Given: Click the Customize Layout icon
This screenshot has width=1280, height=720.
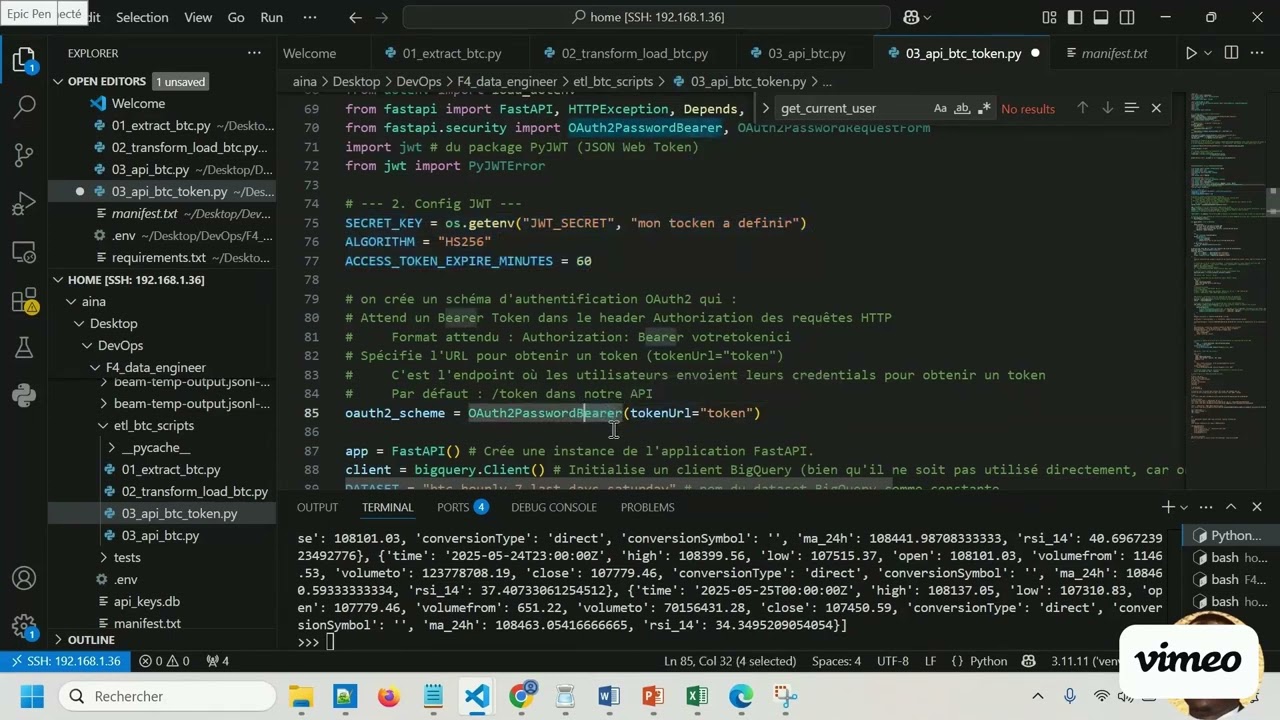Looking at the screenshot, I should pyautogui.click(x=1049, y=17).
